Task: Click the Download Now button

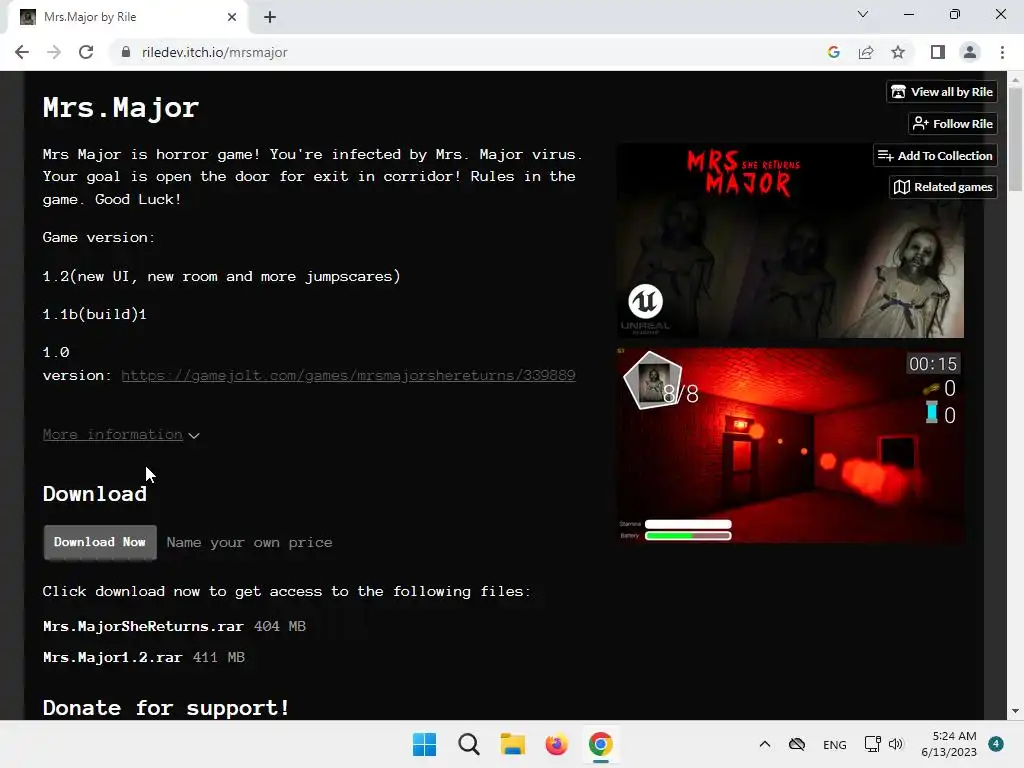Action: 100,542
